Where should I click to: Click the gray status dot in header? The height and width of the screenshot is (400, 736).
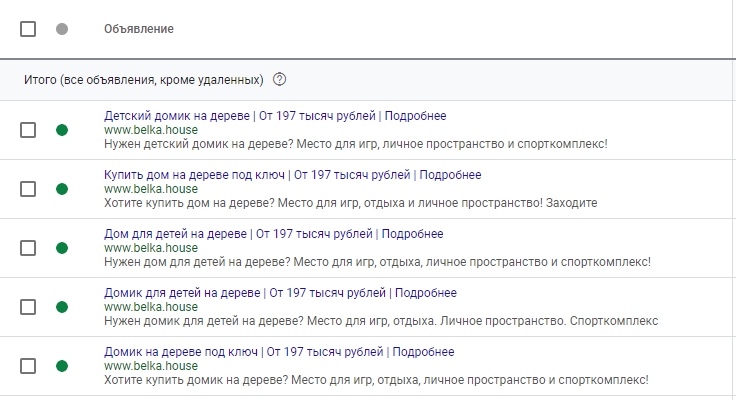point(62,29)
